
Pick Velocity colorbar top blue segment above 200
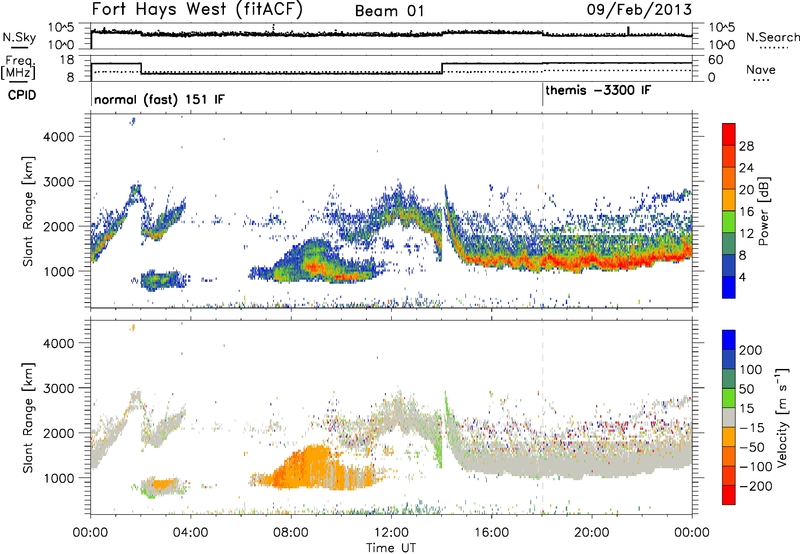(729, 340)
